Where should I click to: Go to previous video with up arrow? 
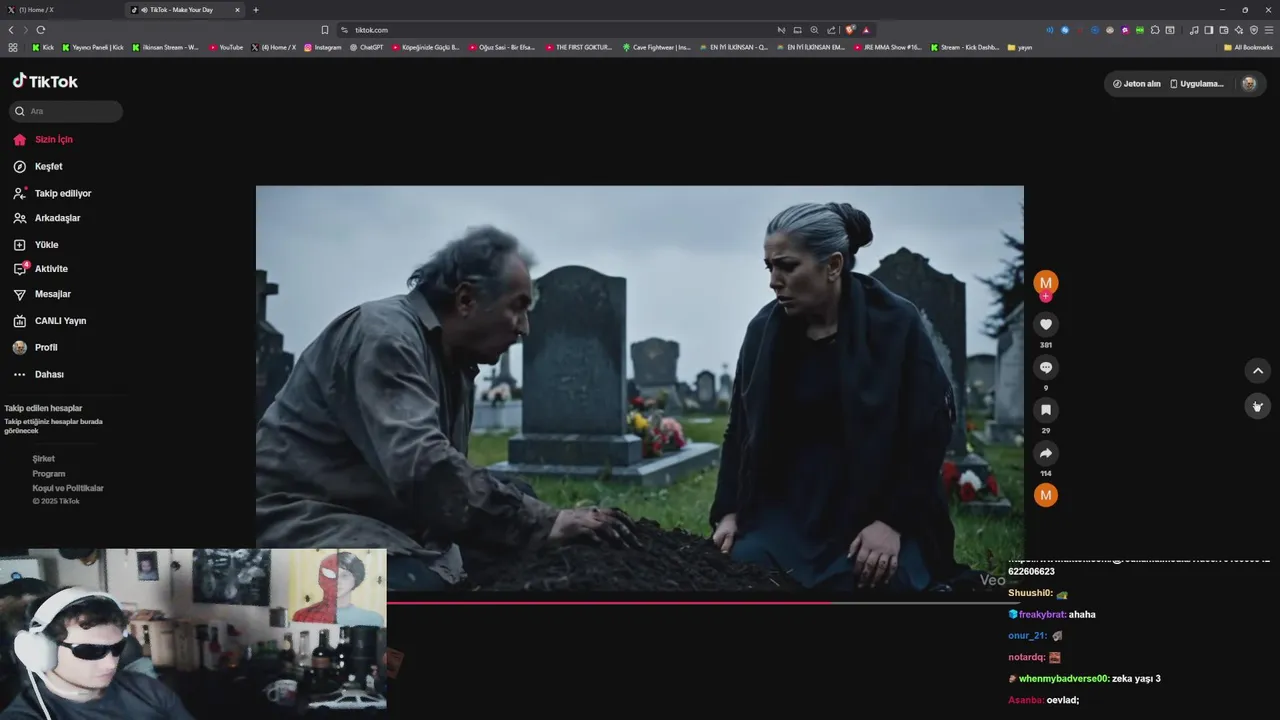[x=1257, y=371]
